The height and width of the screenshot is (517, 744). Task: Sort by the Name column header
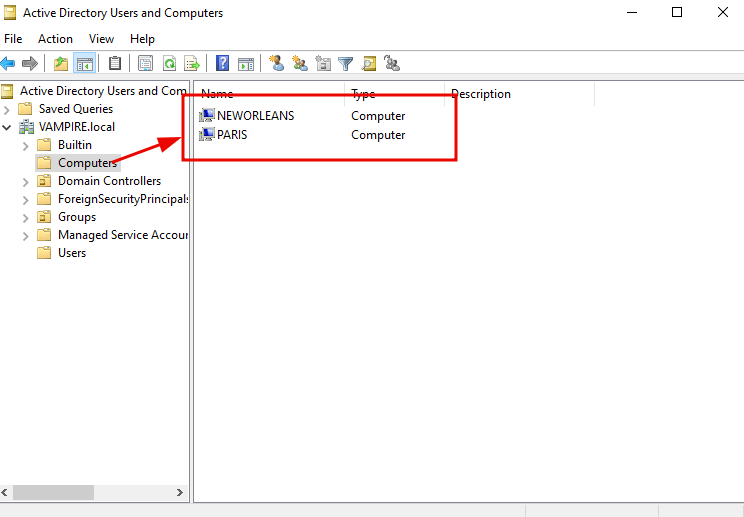(x=270, y=94)
